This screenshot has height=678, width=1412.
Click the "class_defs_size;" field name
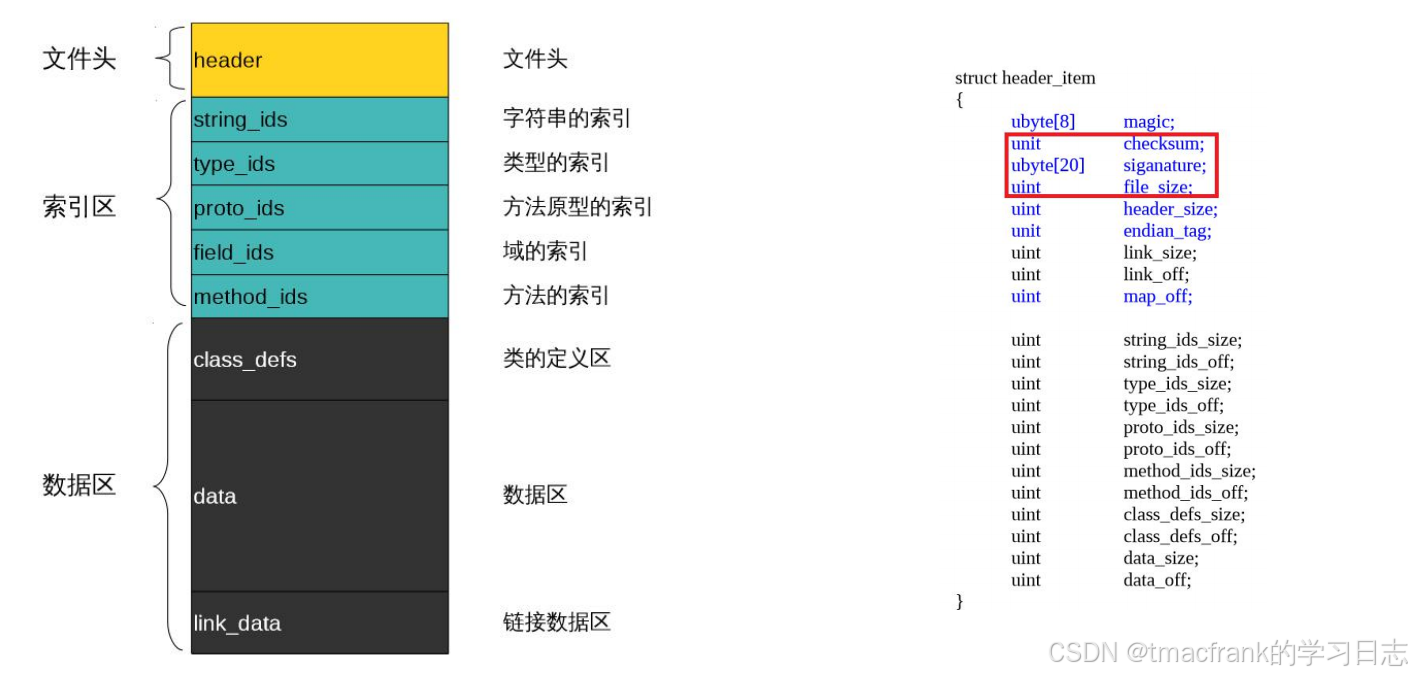click(x=1184, y=515)
